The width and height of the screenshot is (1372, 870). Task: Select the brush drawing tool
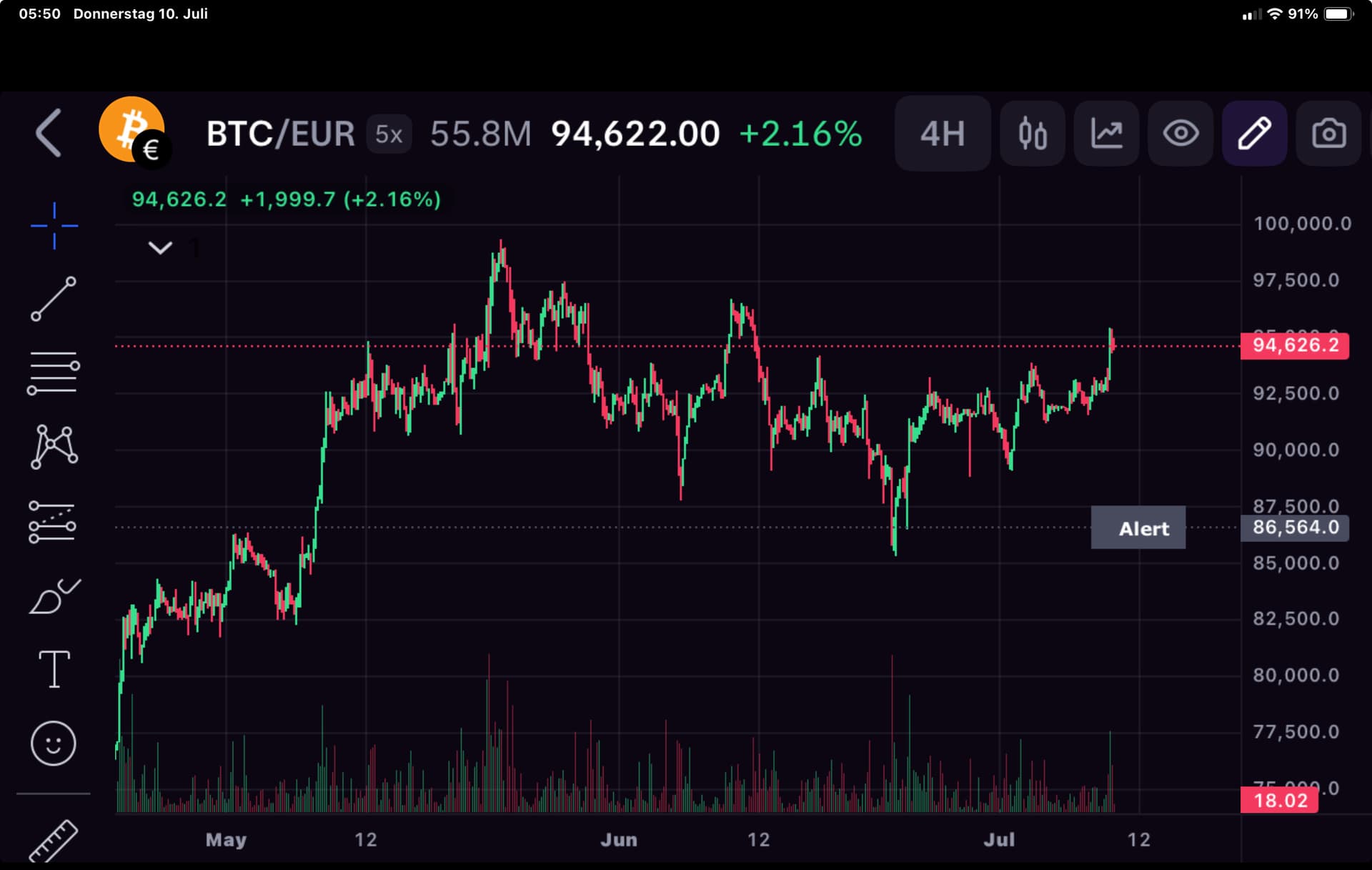54,595
